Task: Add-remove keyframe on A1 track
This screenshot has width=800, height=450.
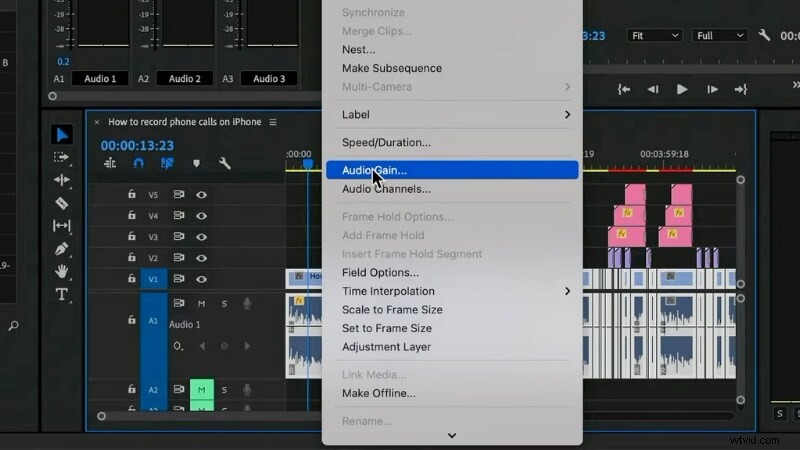Action: coord(224,346)
